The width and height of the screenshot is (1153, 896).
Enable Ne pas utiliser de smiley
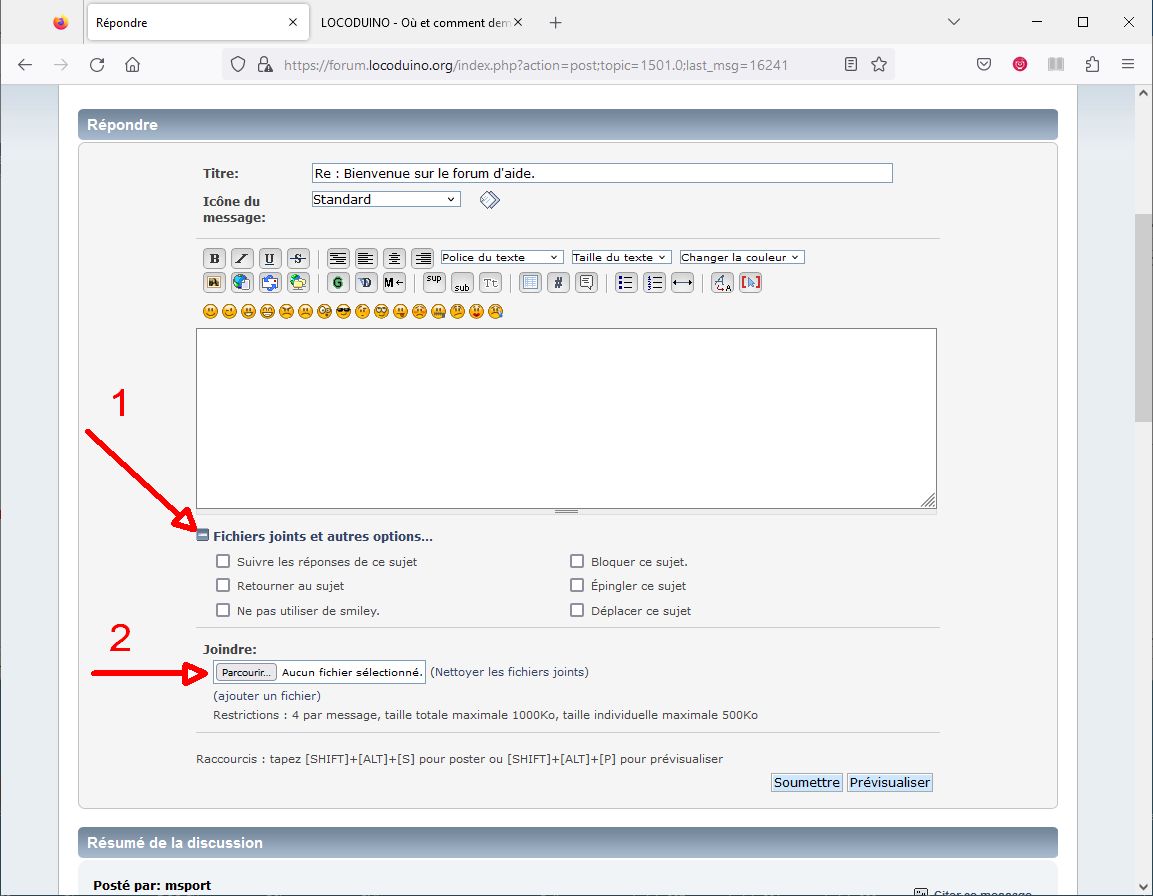(x=223, y=611)
